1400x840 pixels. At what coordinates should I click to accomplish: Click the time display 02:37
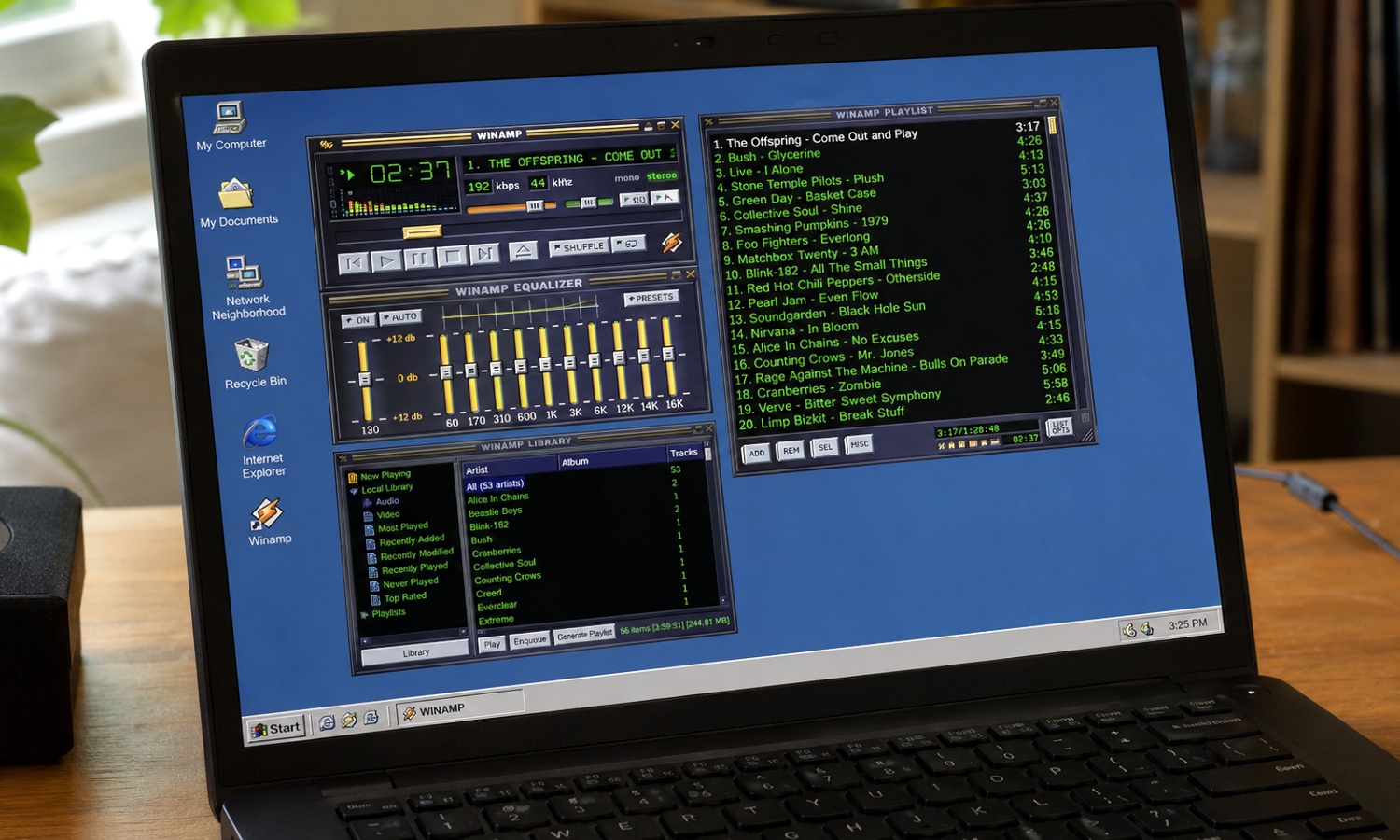tap(410, 173)
